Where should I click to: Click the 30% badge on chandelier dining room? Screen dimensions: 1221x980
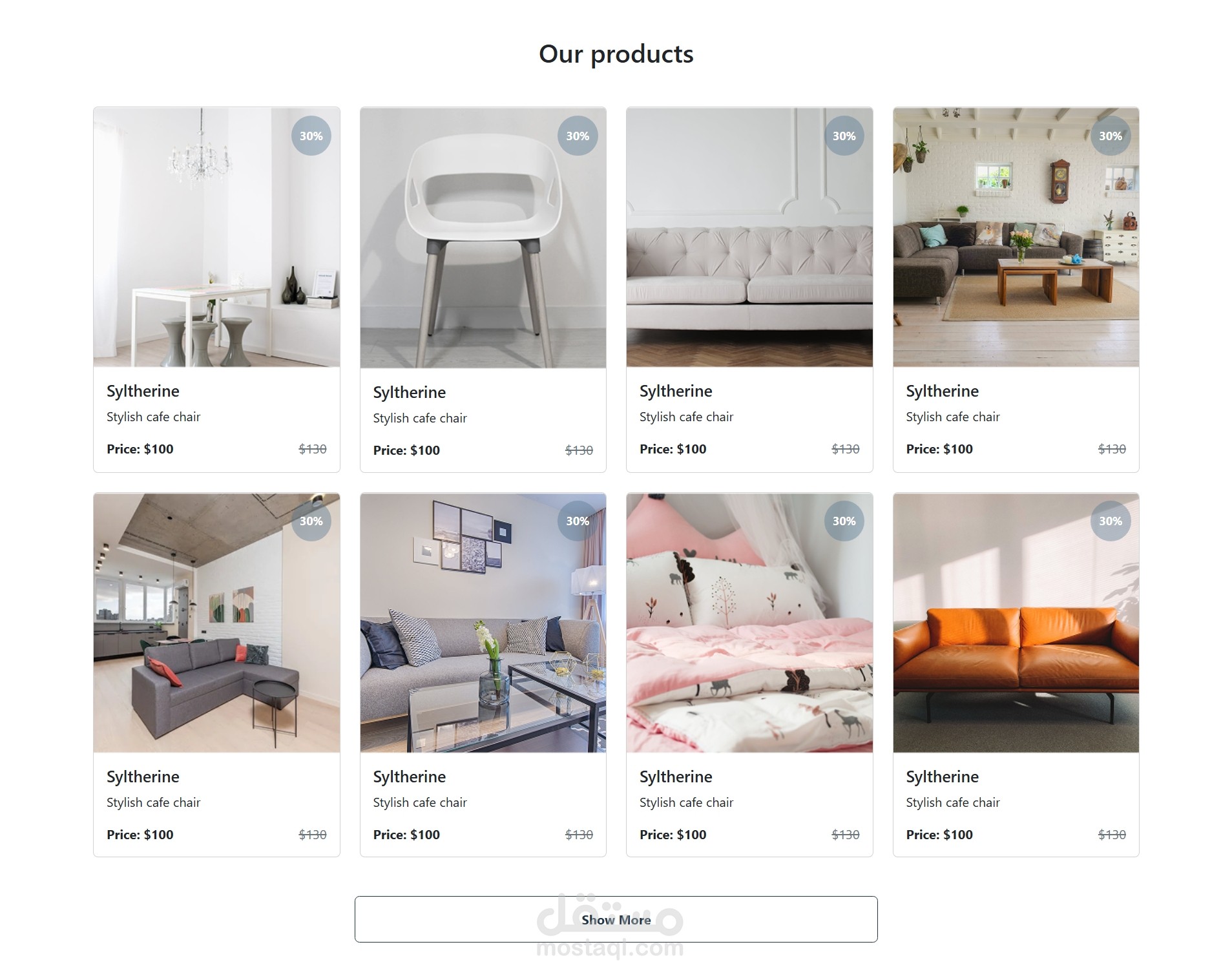tap(311, 136)
